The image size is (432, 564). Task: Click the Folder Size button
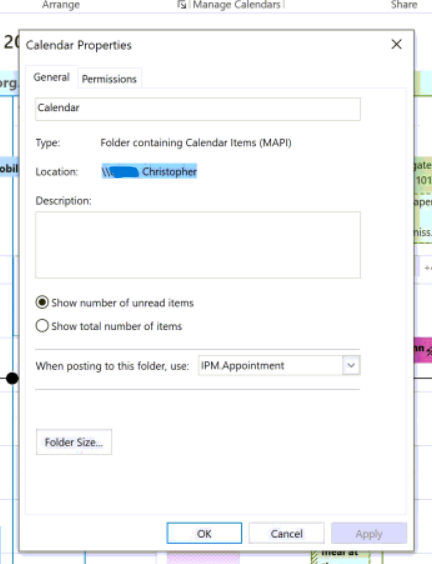(74, 442)
